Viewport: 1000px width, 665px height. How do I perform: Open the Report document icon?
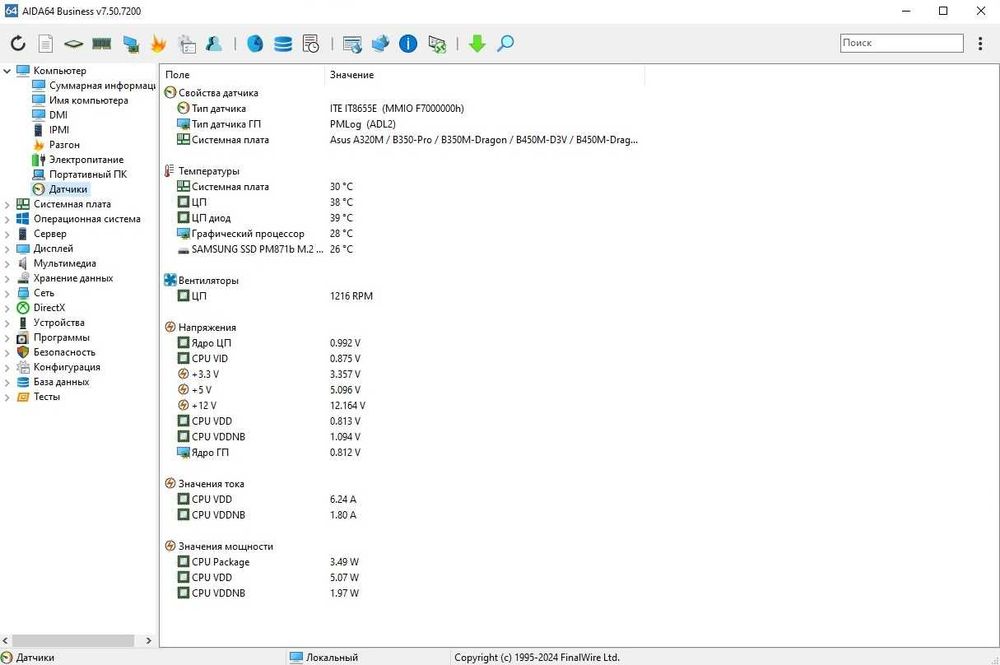point(45,43)
